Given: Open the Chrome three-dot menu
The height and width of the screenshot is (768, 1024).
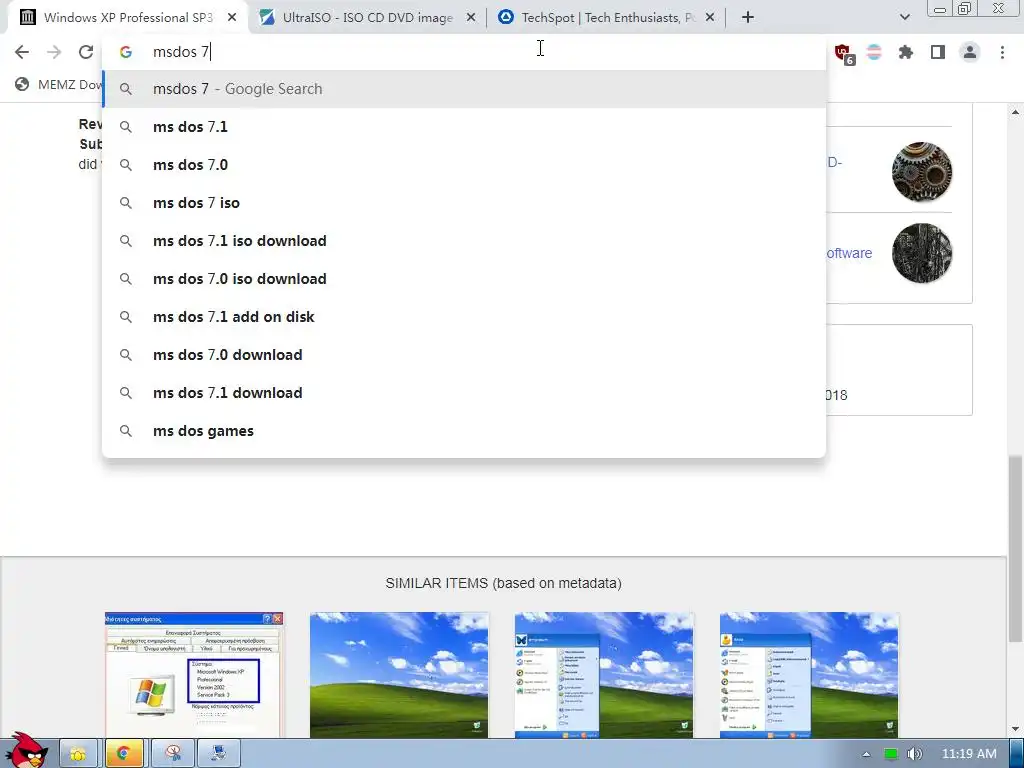Looking at the screenshot, I should [1002, 52].
